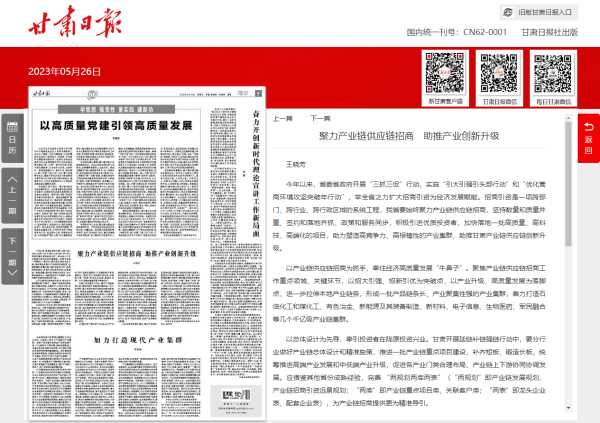Click the text 国内统一刊号：CN62-0001
Viewport: 600px width, 423px height.
pos(457,33)
